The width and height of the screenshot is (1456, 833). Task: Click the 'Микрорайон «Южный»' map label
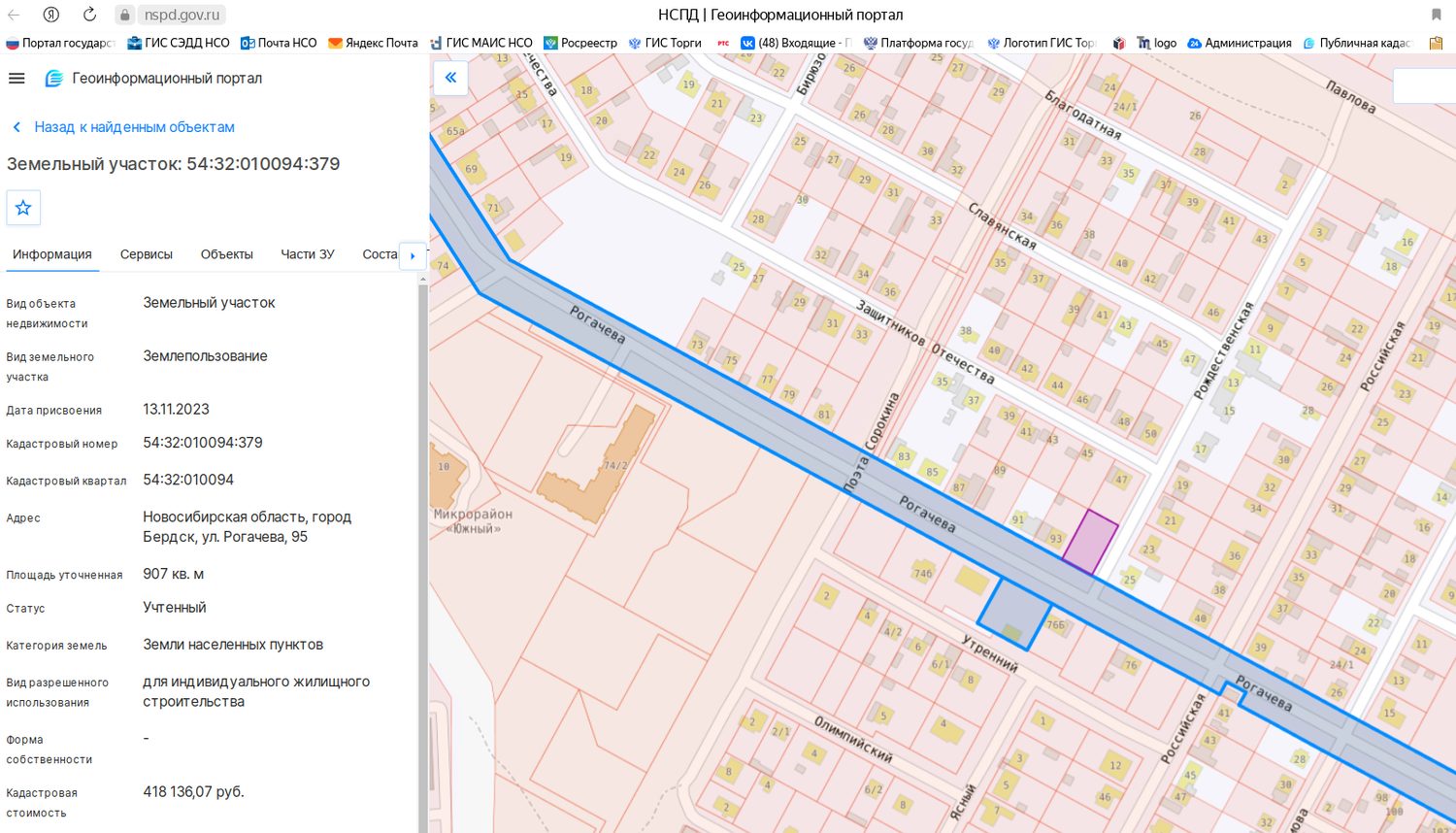point(473,521)
